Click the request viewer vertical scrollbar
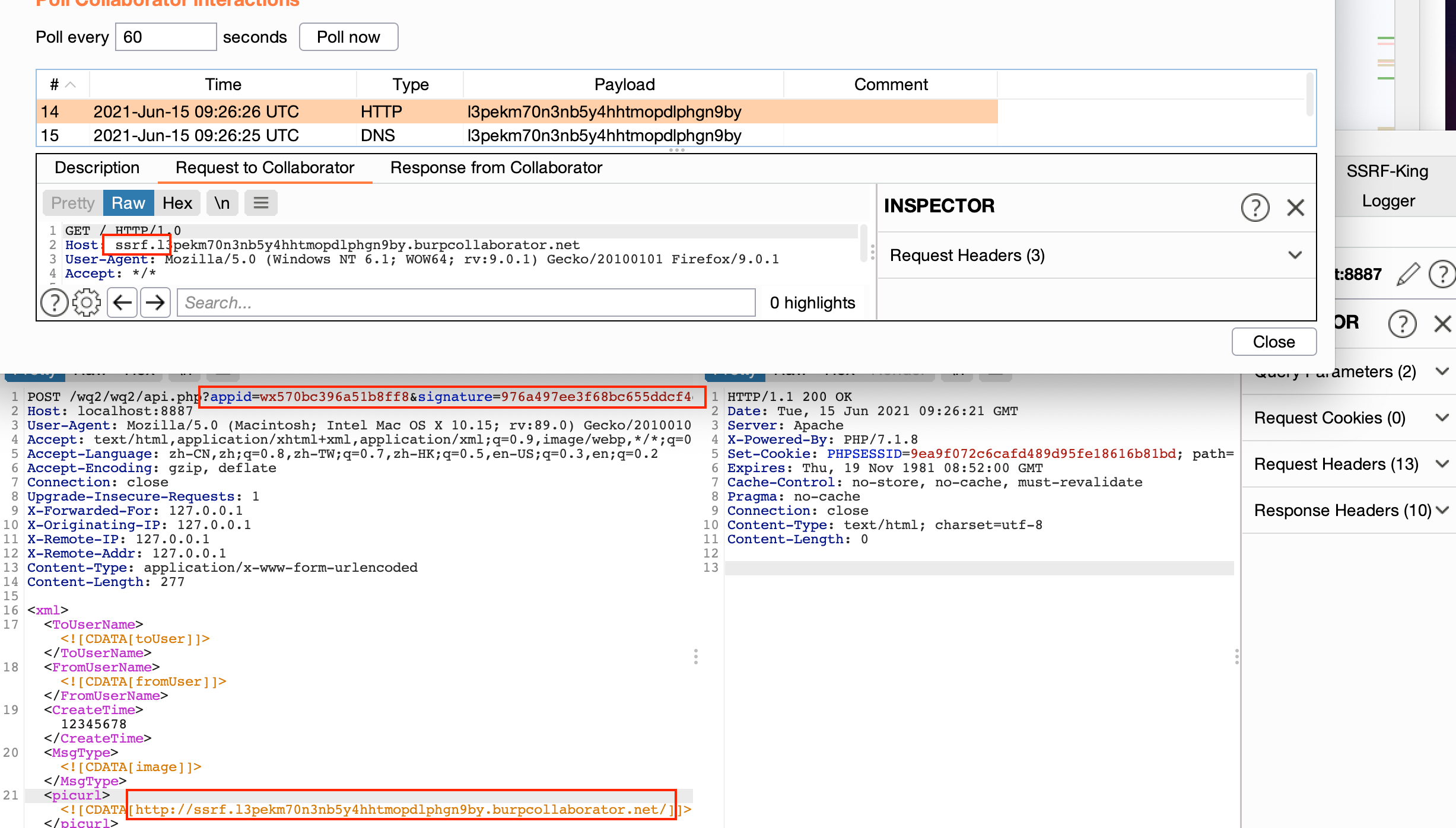 (x=864, y=243)
